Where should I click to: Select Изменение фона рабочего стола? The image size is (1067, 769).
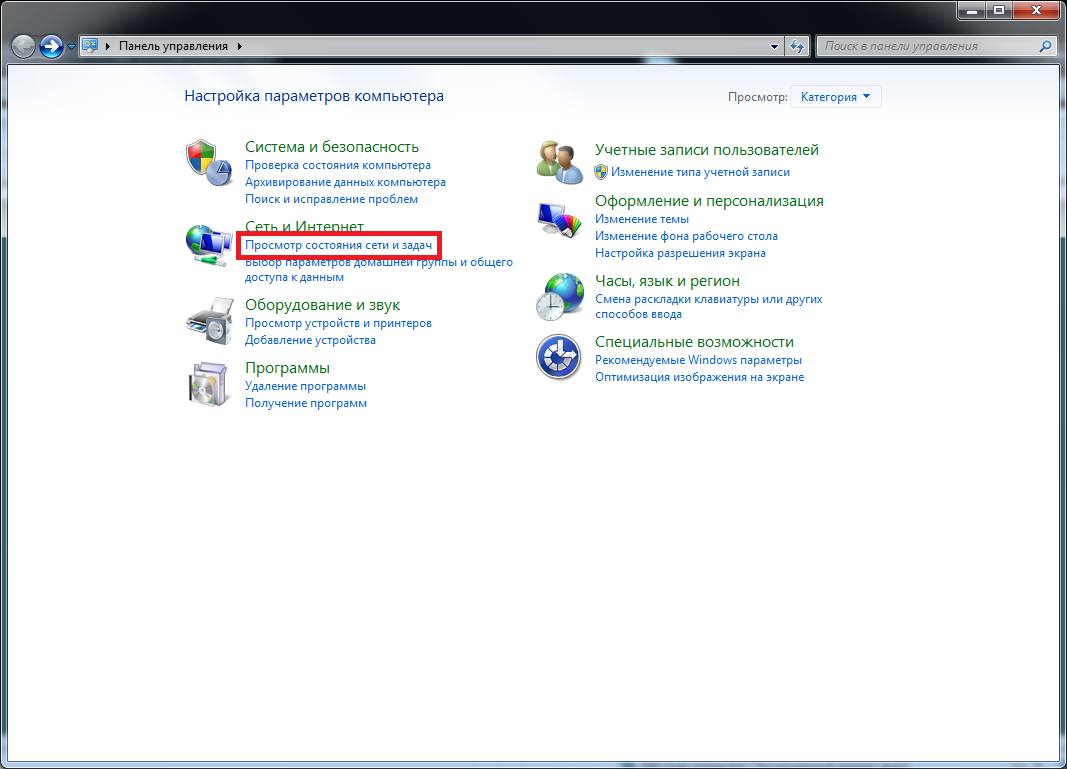click(x=686, y=236)
